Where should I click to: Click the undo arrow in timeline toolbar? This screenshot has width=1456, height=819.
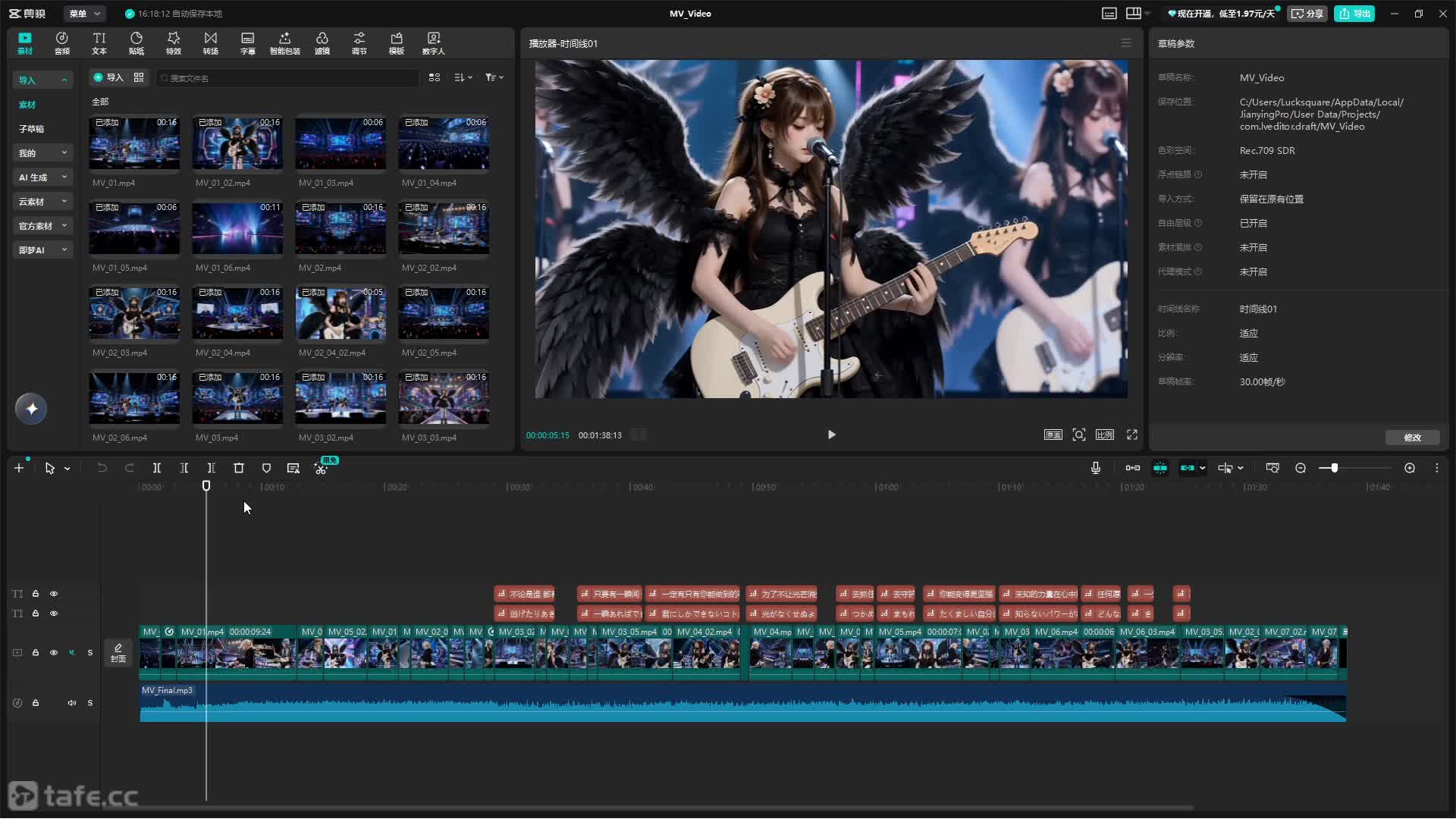tap(102, 469)
